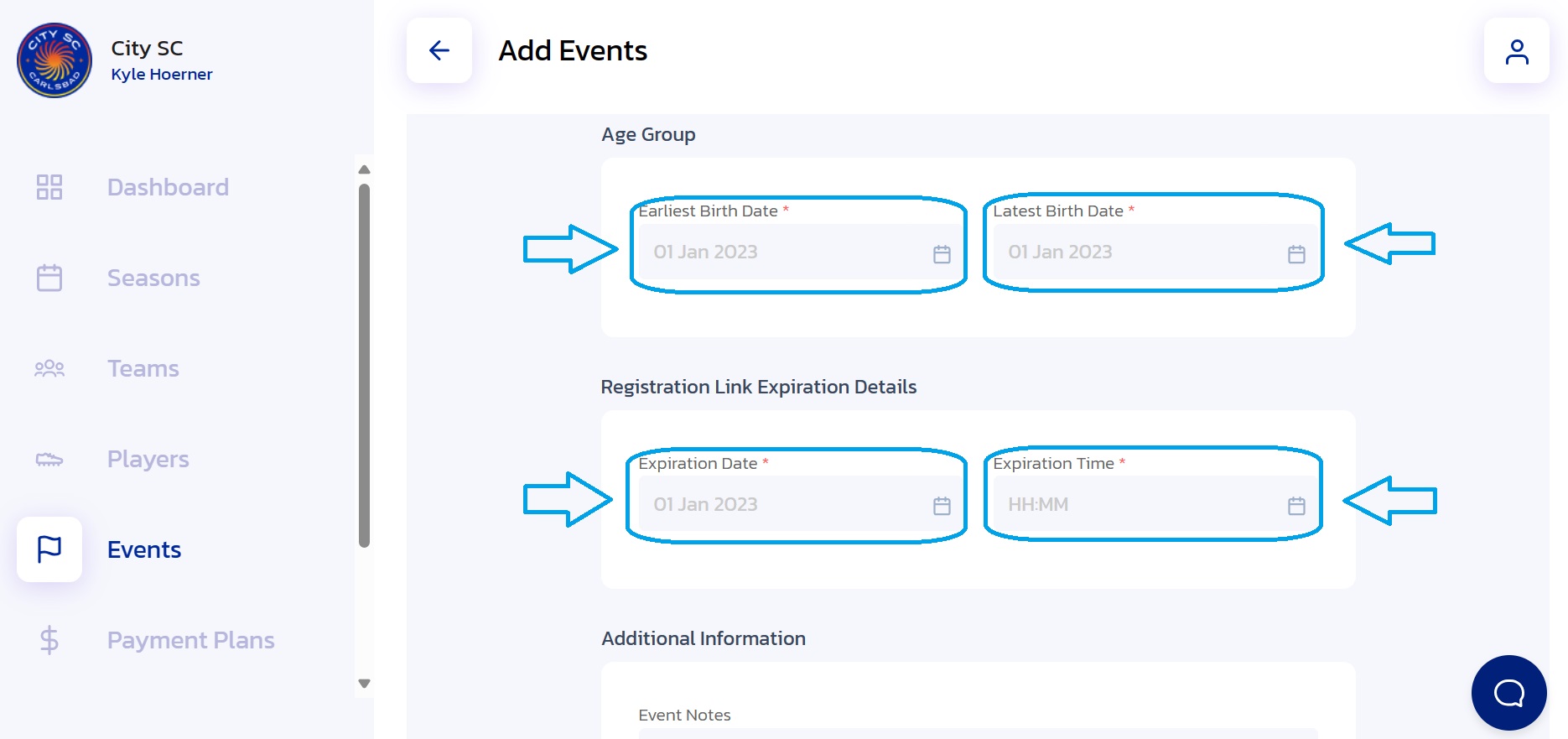
Task: Focus the Expiration Date field
Action: tap(800, 503)
